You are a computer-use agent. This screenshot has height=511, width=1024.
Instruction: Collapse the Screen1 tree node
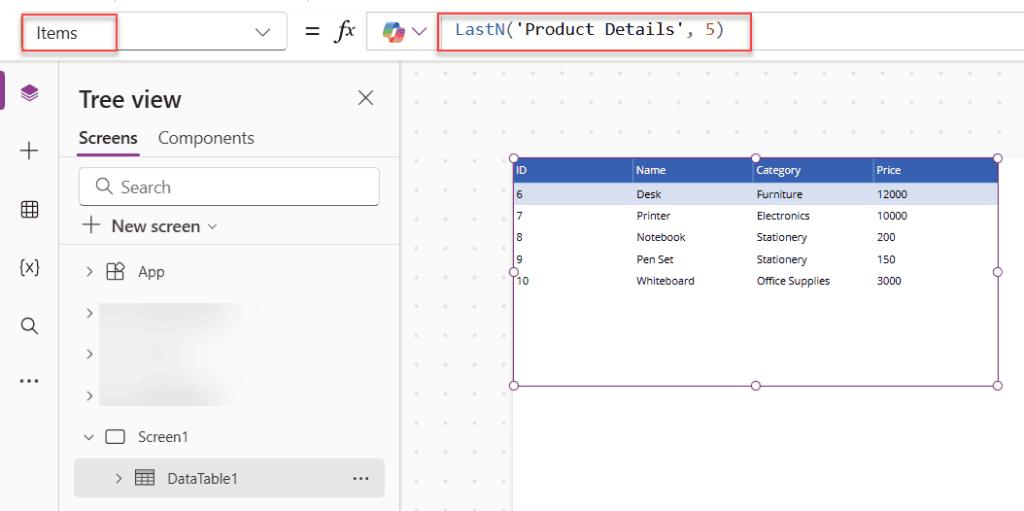(x=89, y=437)
